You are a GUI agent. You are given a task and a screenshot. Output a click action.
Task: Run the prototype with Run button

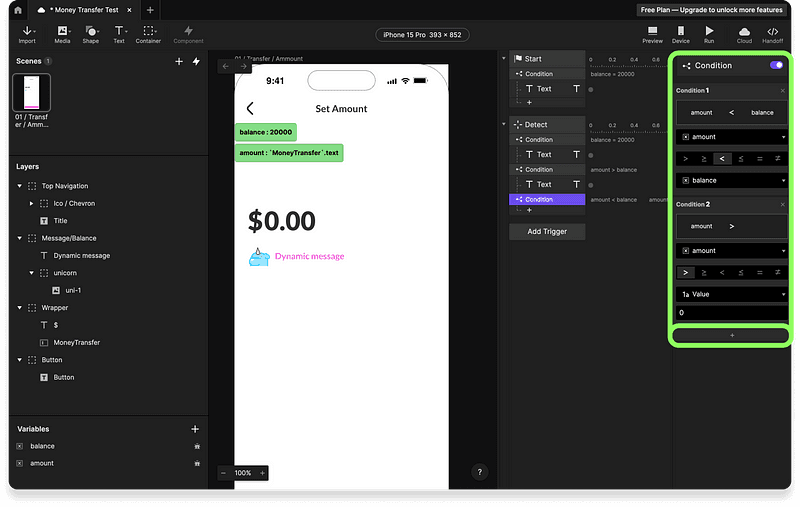click(x=709, y=35)
